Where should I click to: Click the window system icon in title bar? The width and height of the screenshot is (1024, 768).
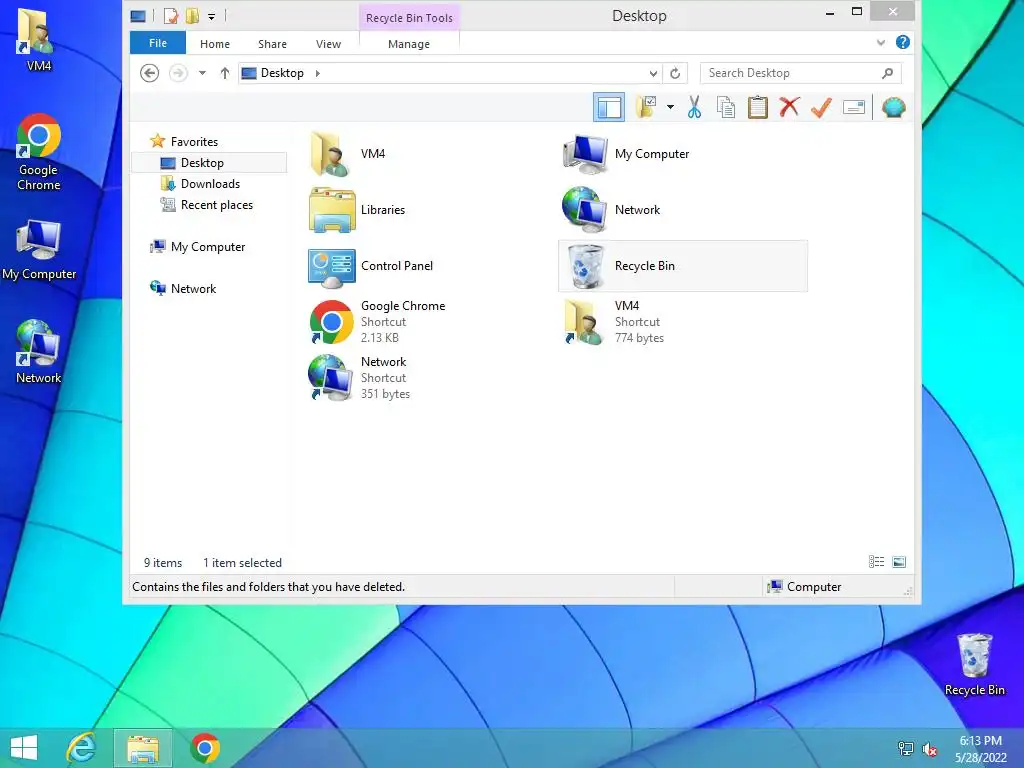[x=138, y=16]
